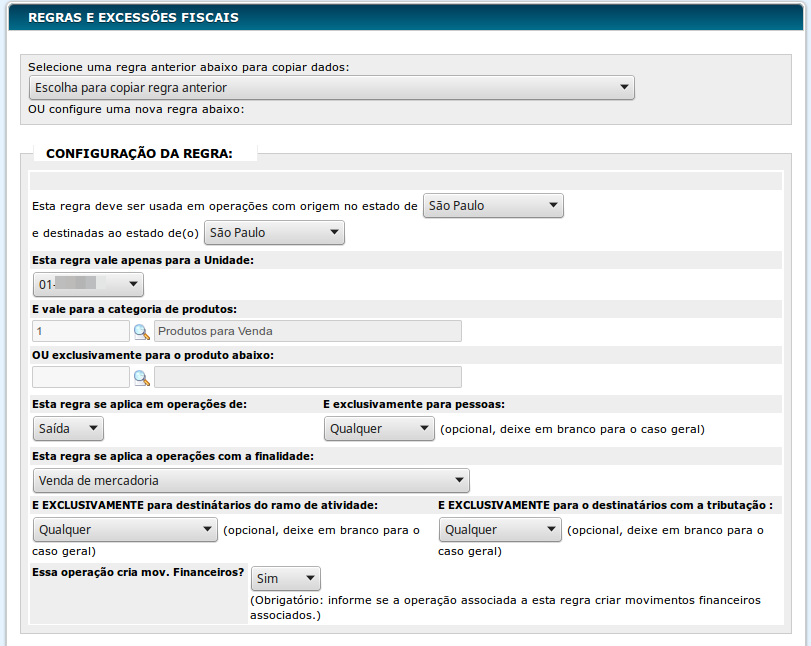Click the empty exclusive product description field
The height and width of the screenshot is (646, 811).
307,377
